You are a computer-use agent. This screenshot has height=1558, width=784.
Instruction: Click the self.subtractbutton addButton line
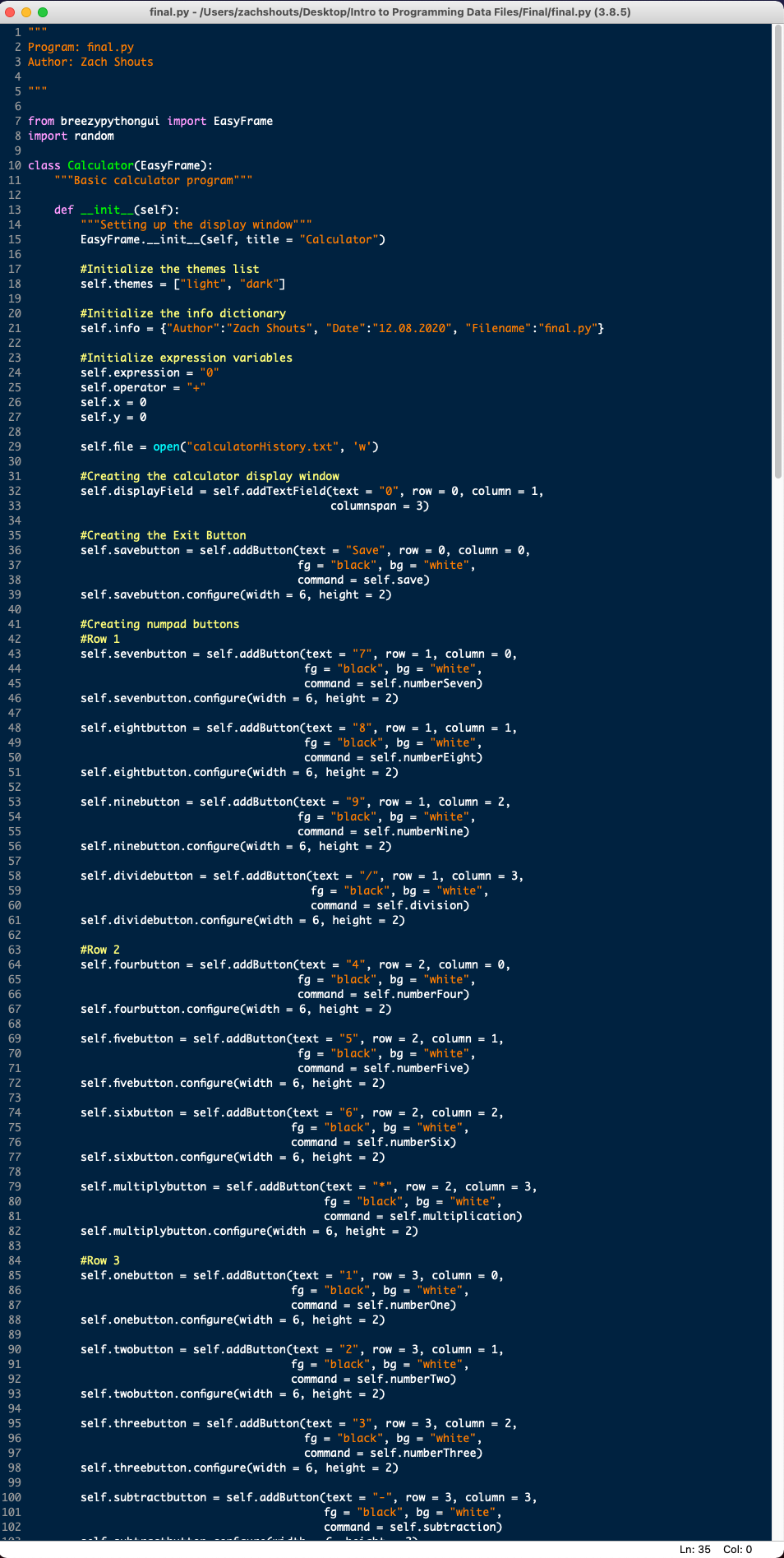click(x=309, y=1497)
